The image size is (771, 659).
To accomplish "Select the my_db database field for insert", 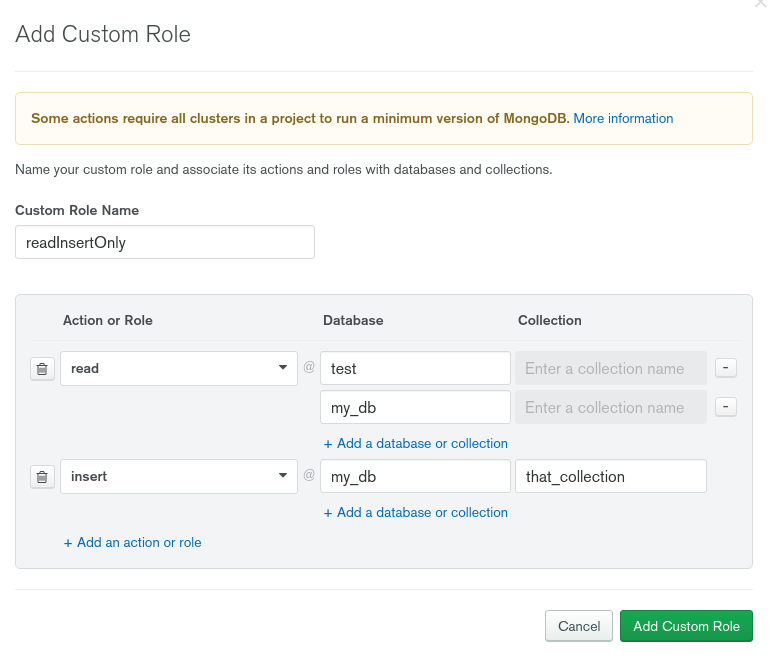I will [x=415, y=476].
